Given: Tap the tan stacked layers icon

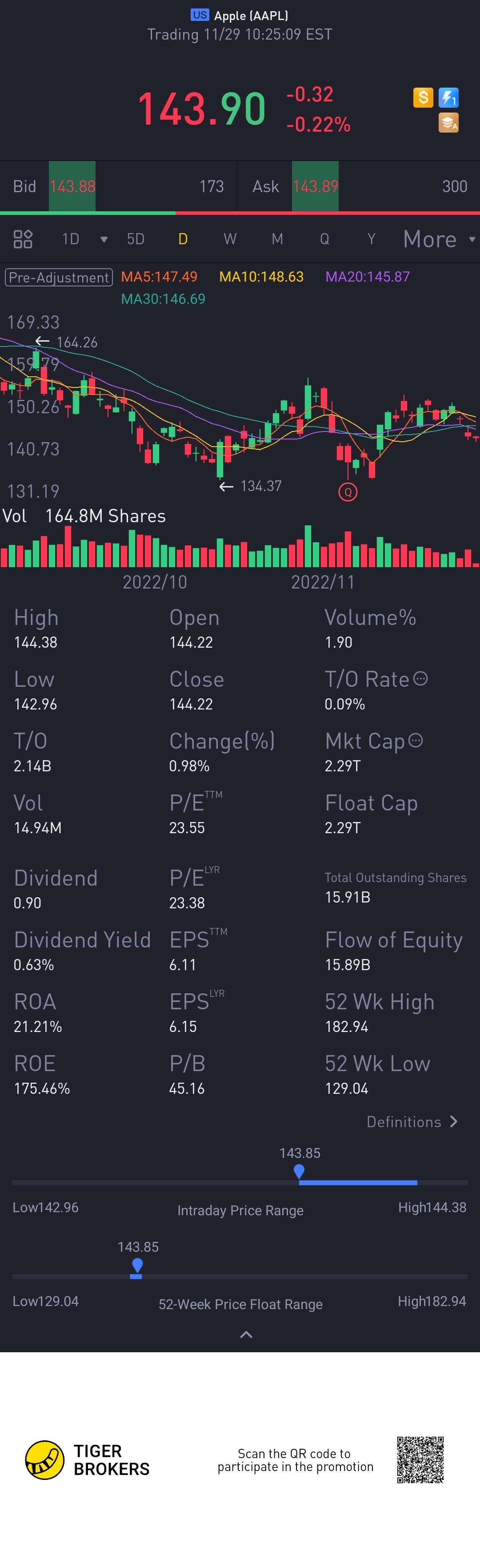Looking at the screenshot, I should (448, 123).
